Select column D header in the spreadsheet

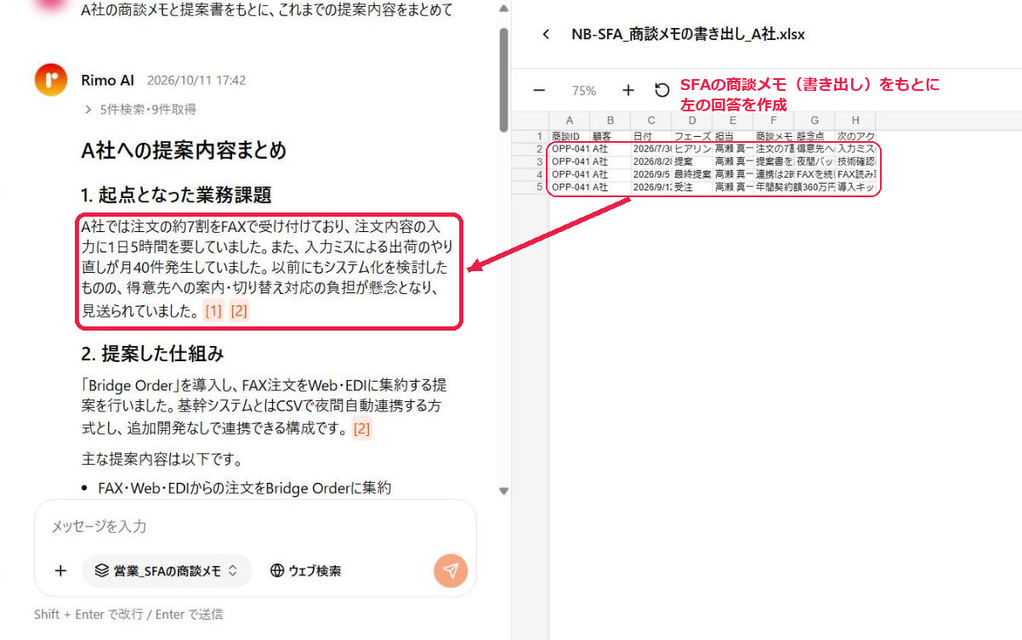click(x=692, y=121)
